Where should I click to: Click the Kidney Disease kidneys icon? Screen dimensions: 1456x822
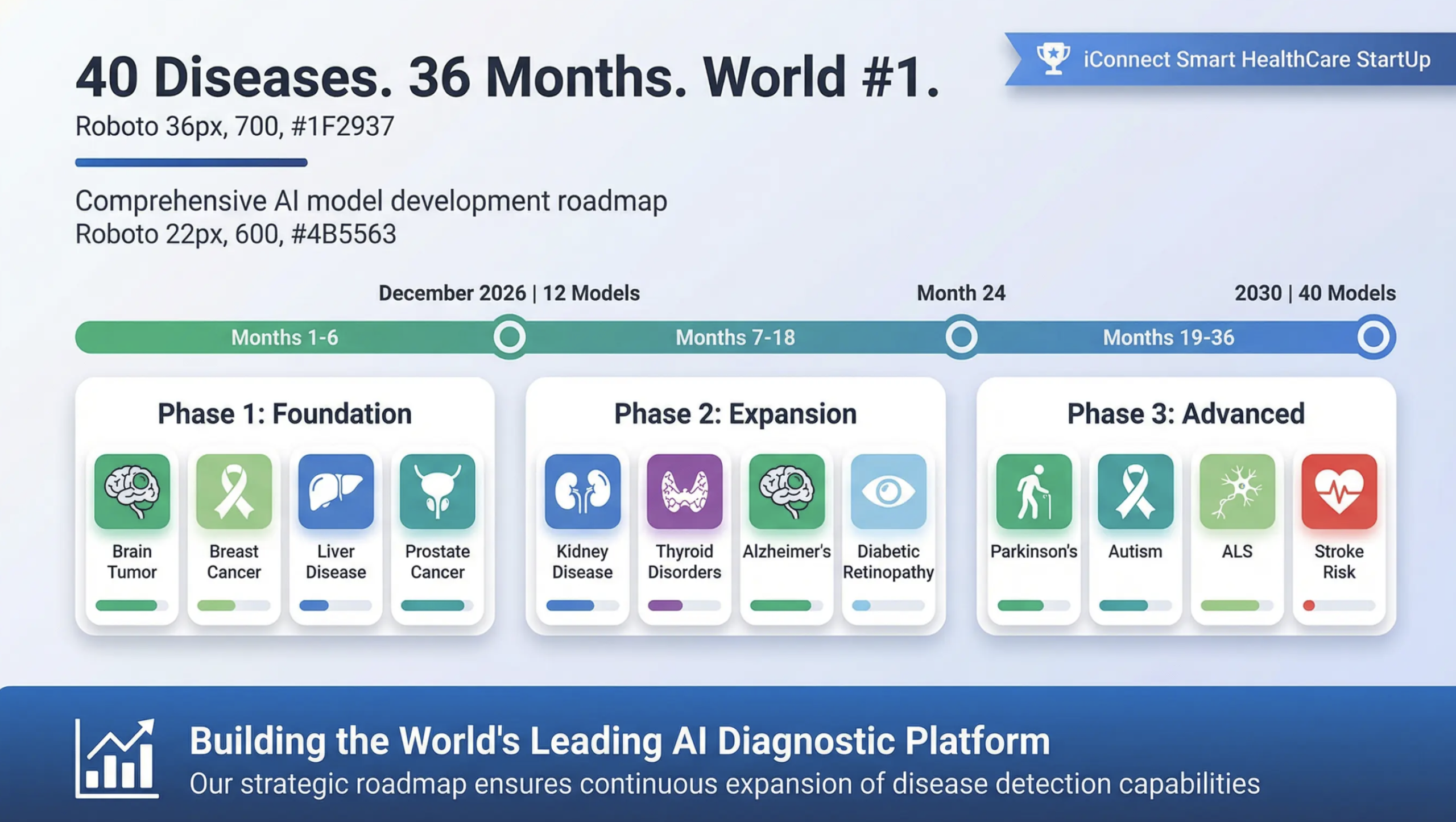[582, 491]
